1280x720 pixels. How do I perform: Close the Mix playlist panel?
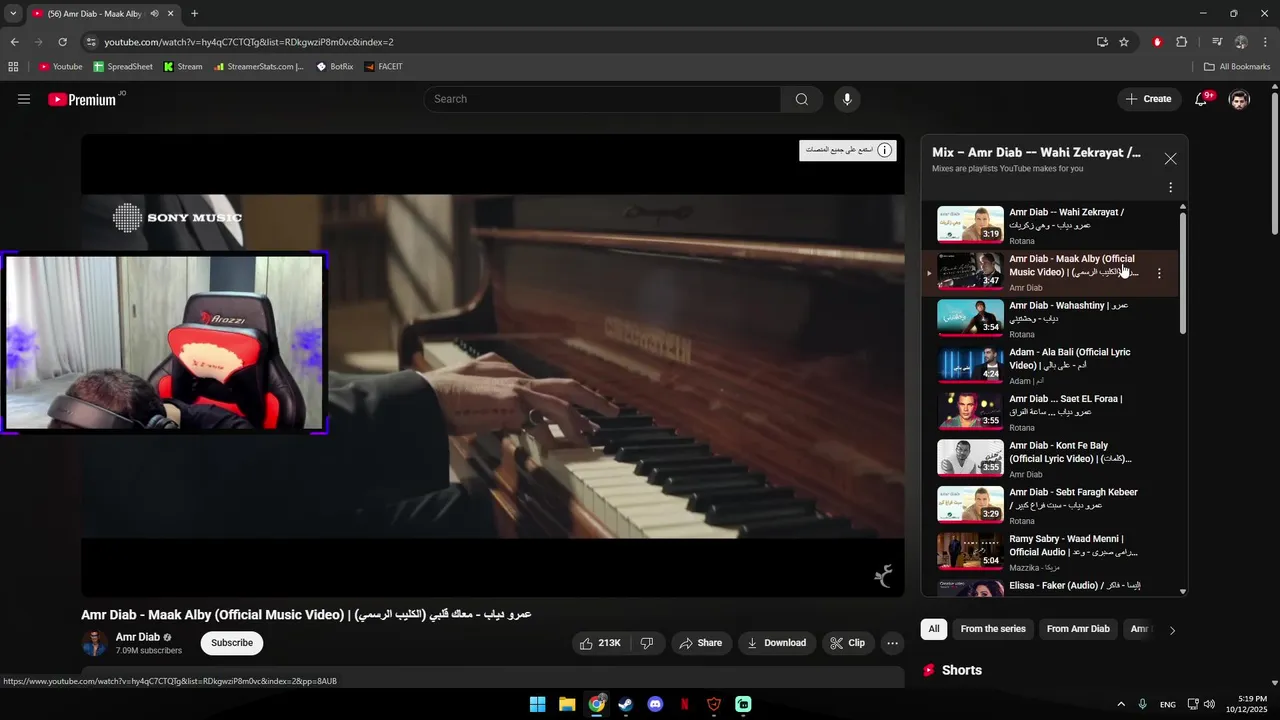[x=1170, y=158]
